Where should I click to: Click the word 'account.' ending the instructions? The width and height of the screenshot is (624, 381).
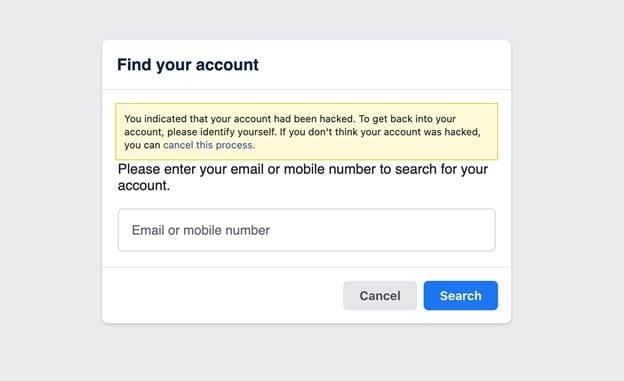coord(144,186)
